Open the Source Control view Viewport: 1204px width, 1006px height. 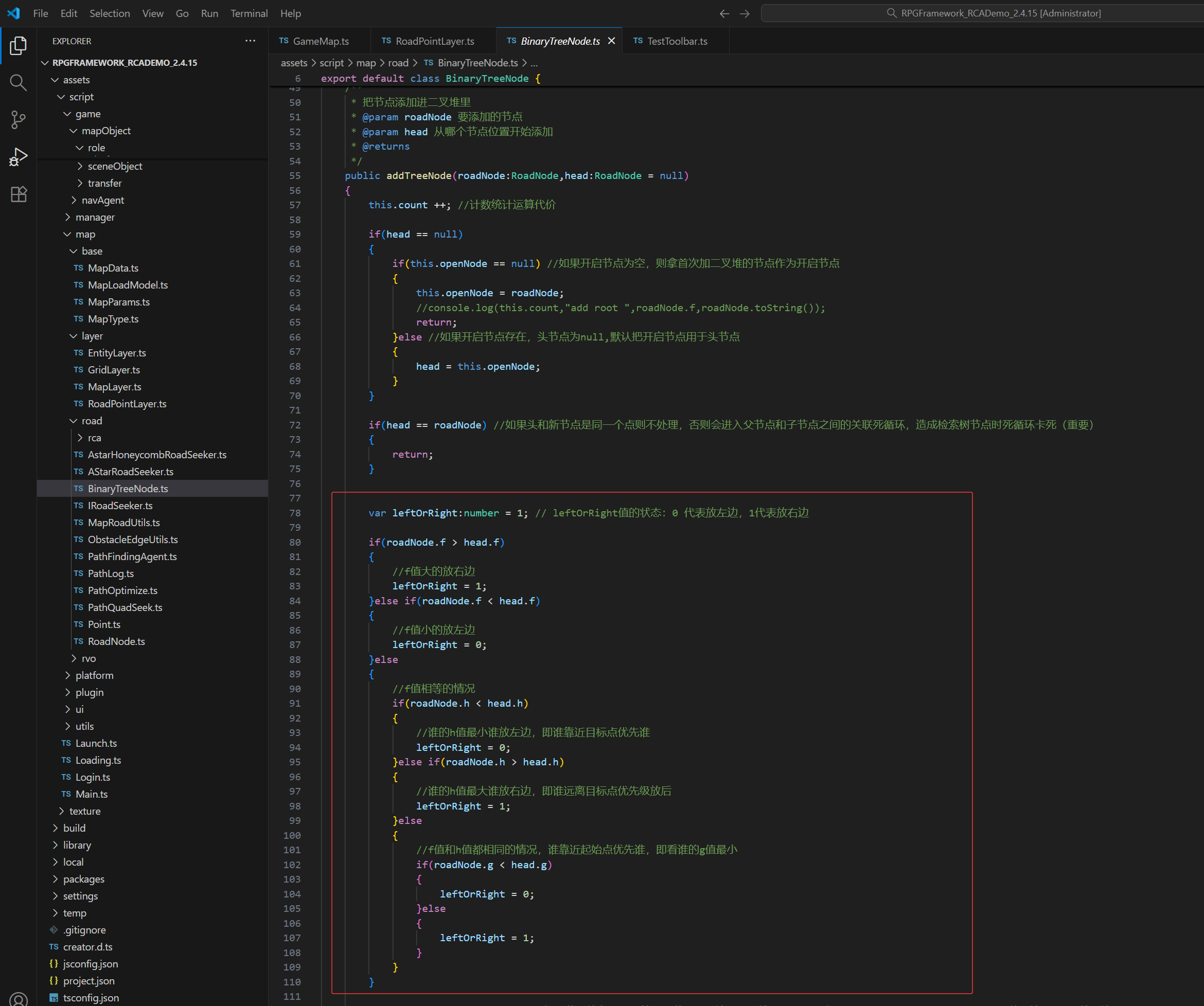(x=19, y=120)
